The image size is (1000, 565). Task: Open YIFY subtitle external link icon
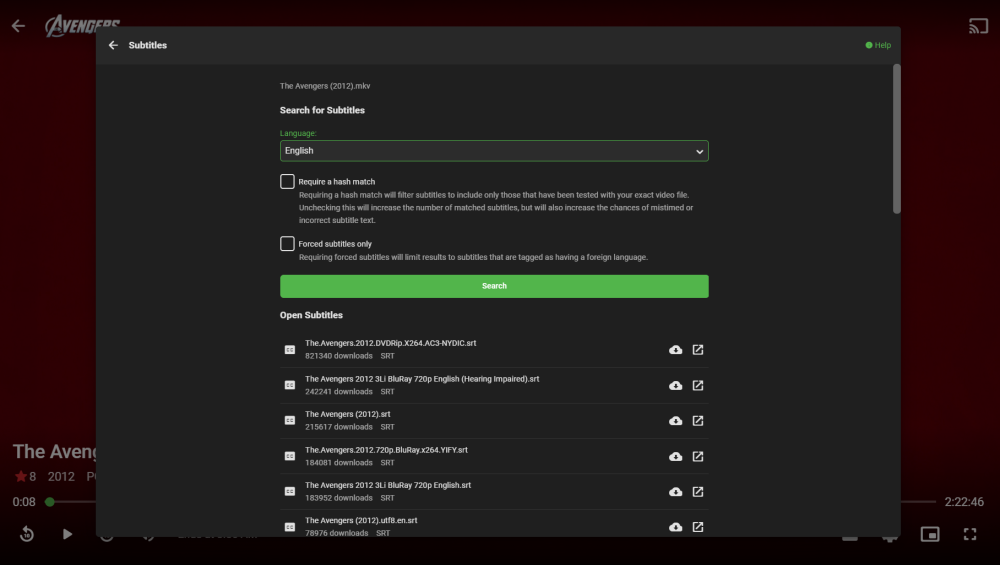pos(698,457)
